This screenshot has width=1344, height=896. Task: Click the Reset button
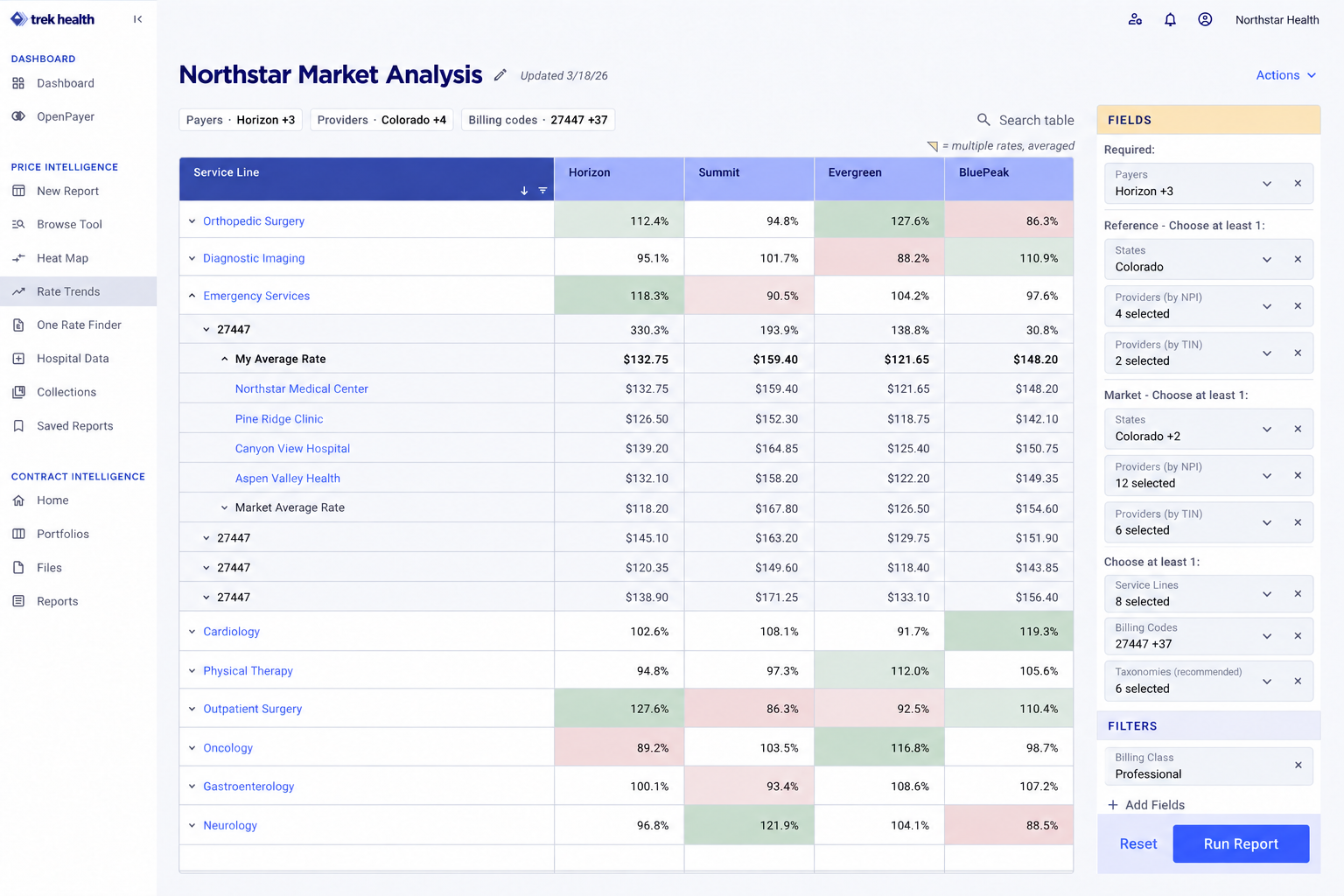tap(1137, 843)
